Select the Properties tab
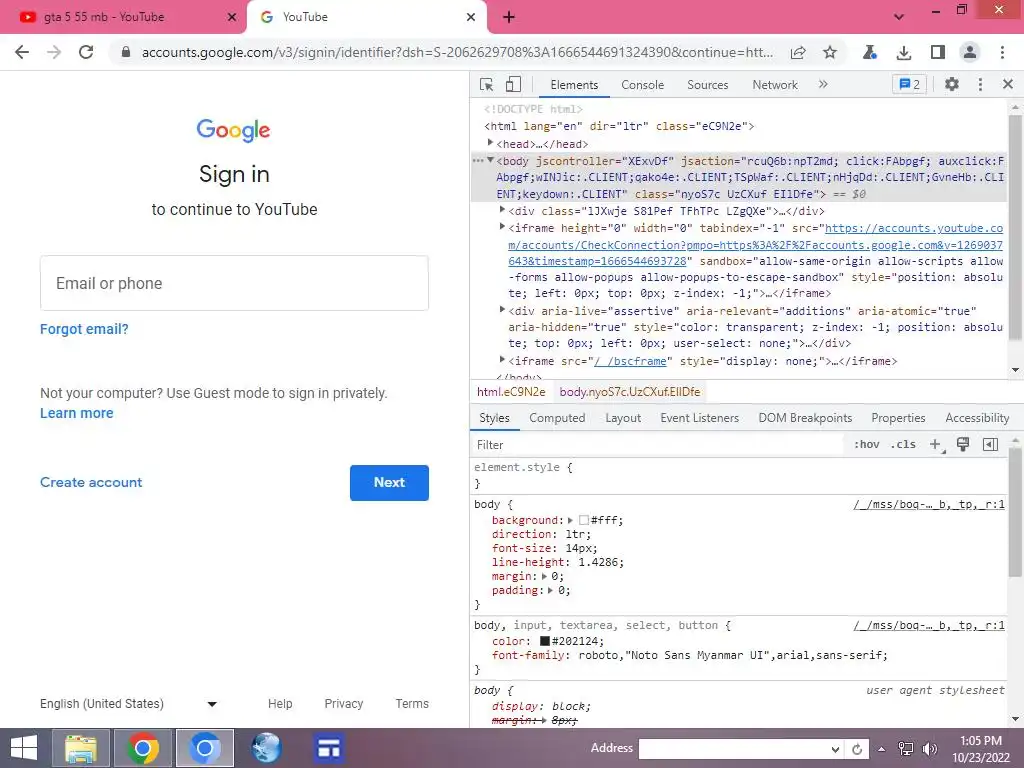 (898, 418)
